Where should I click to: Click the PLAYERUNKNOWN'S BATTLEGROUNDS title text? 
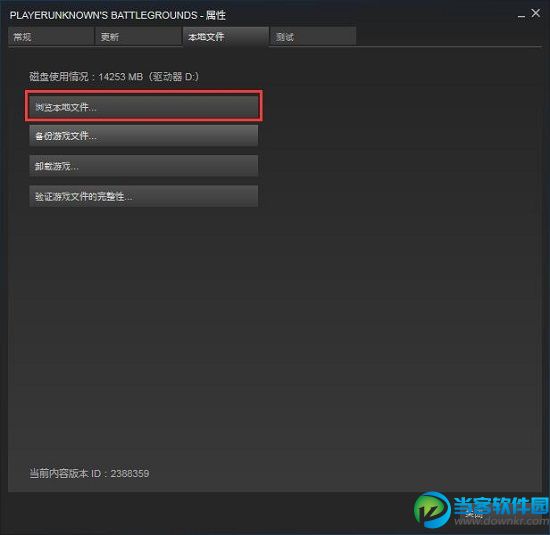[x=103, y=15]
